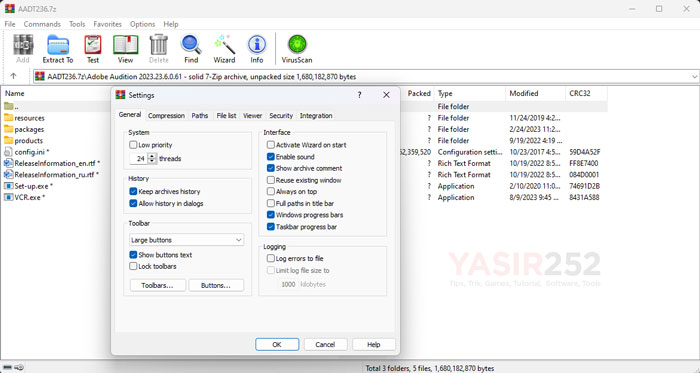Viewport: 700px width, 373px height.
Task: Click the resources folder icon
Action: (8, 118)
